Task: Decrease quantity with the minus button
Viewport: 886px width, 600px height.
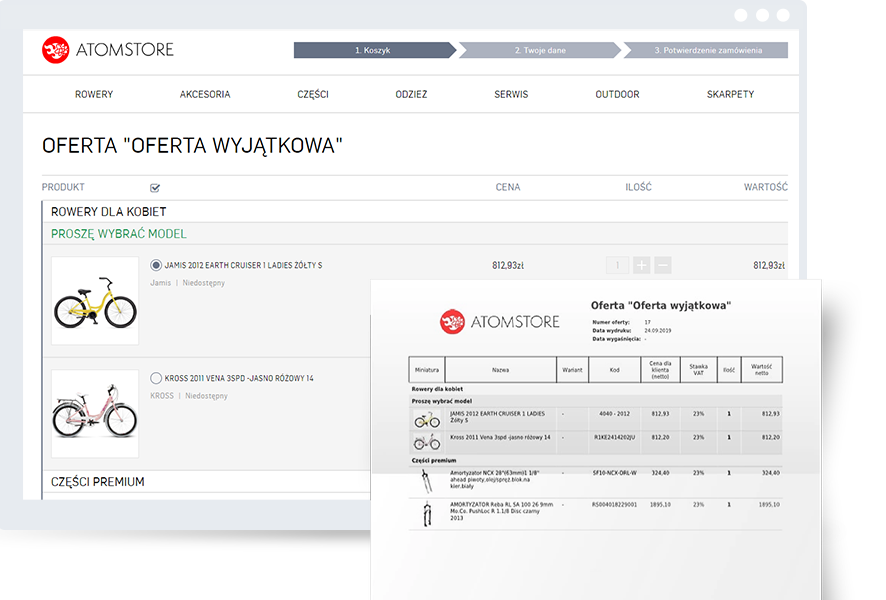Action: tap(662, 266)
